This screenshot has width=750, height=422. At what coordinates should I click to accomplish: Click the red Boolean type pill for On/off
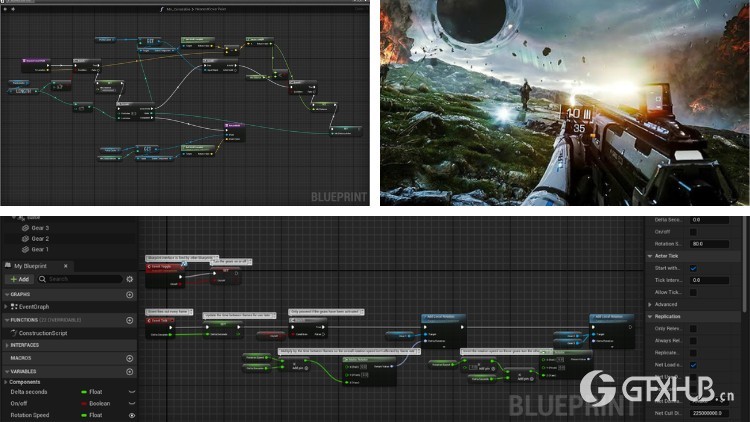pyautogui.click(x=84, y=404)
